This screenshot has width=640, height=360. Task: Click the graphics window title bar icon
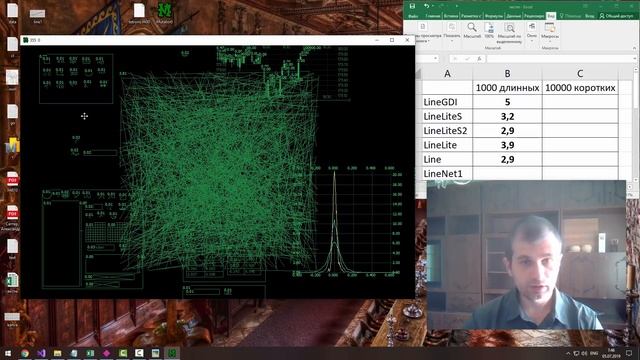26,40
